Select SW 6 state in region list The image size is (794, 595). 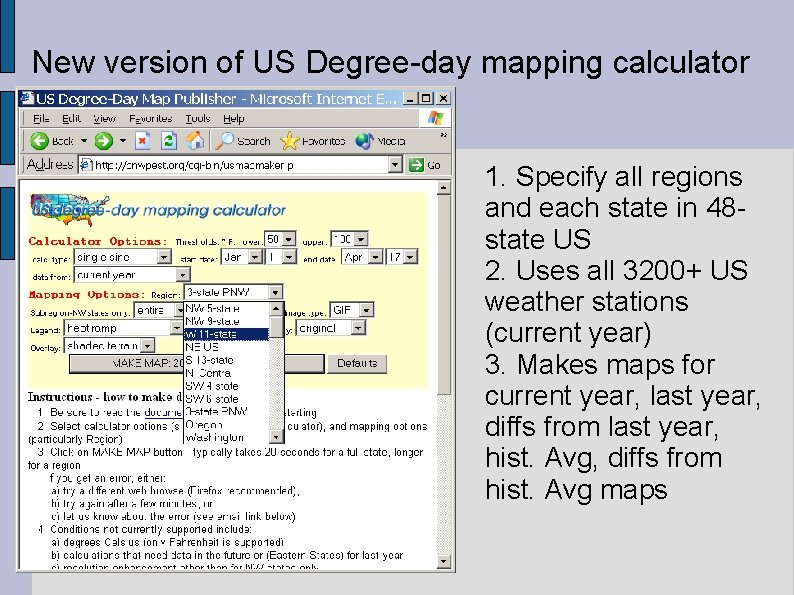click(x=227, y=399)
